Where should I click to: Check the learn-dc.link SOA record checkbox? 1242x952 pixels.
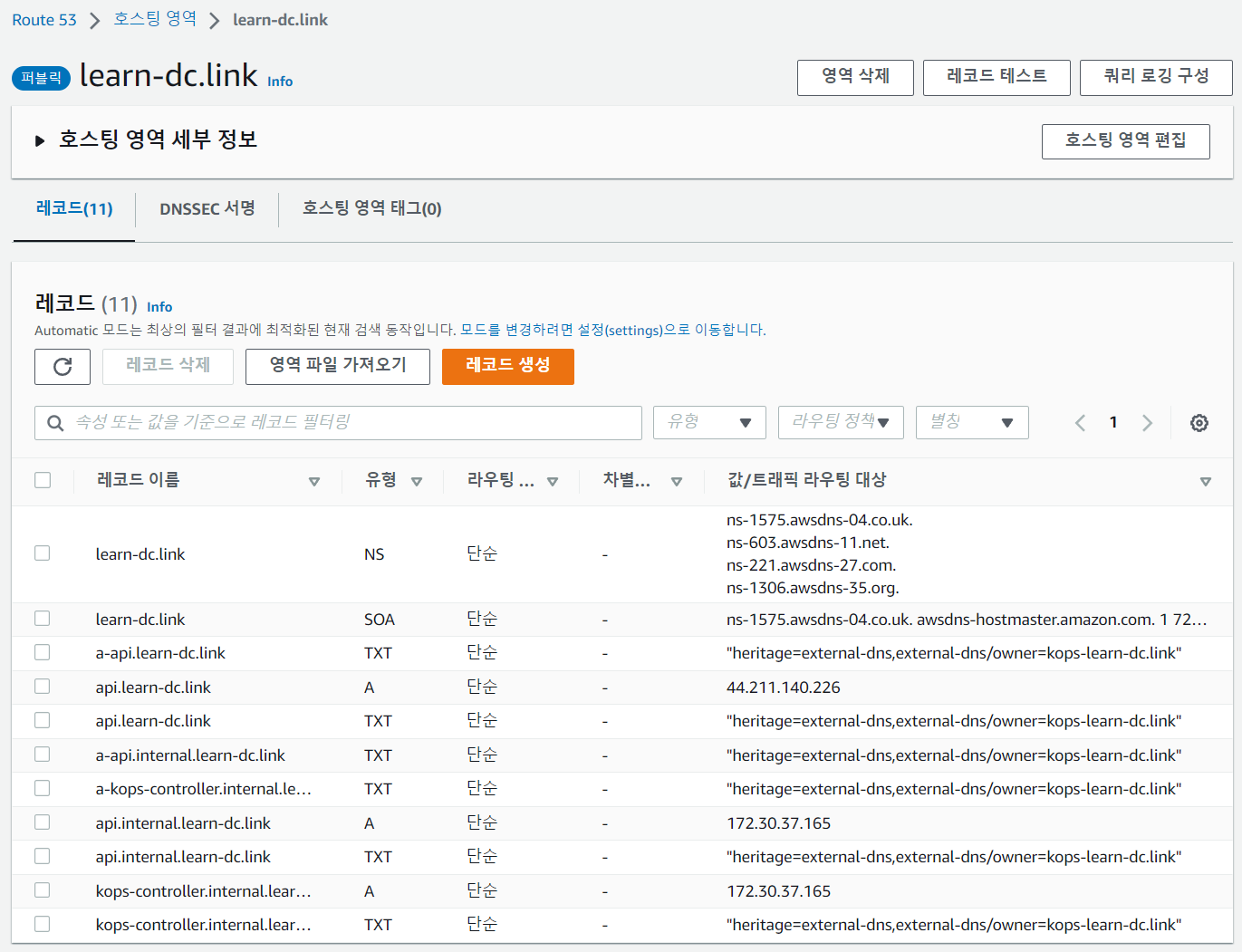pyautogui.click(x=43, y=619)
